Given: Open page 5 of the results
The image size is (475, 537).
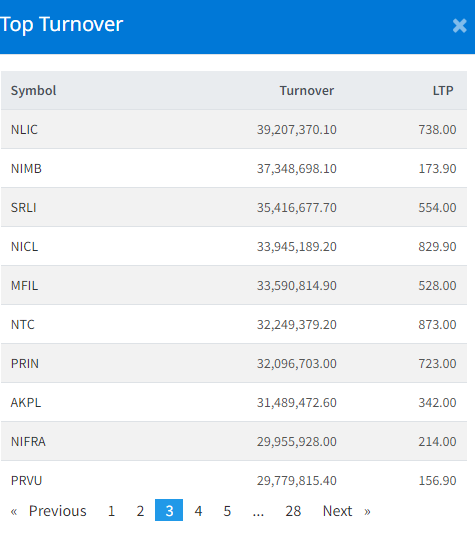Looking at the screenshot, I should point(227,511).
